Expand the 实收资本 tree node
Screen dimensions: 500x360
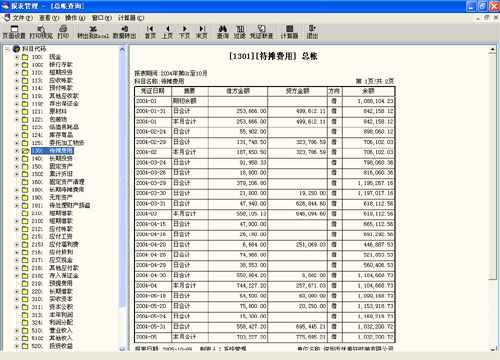click(x=16, y=299)
